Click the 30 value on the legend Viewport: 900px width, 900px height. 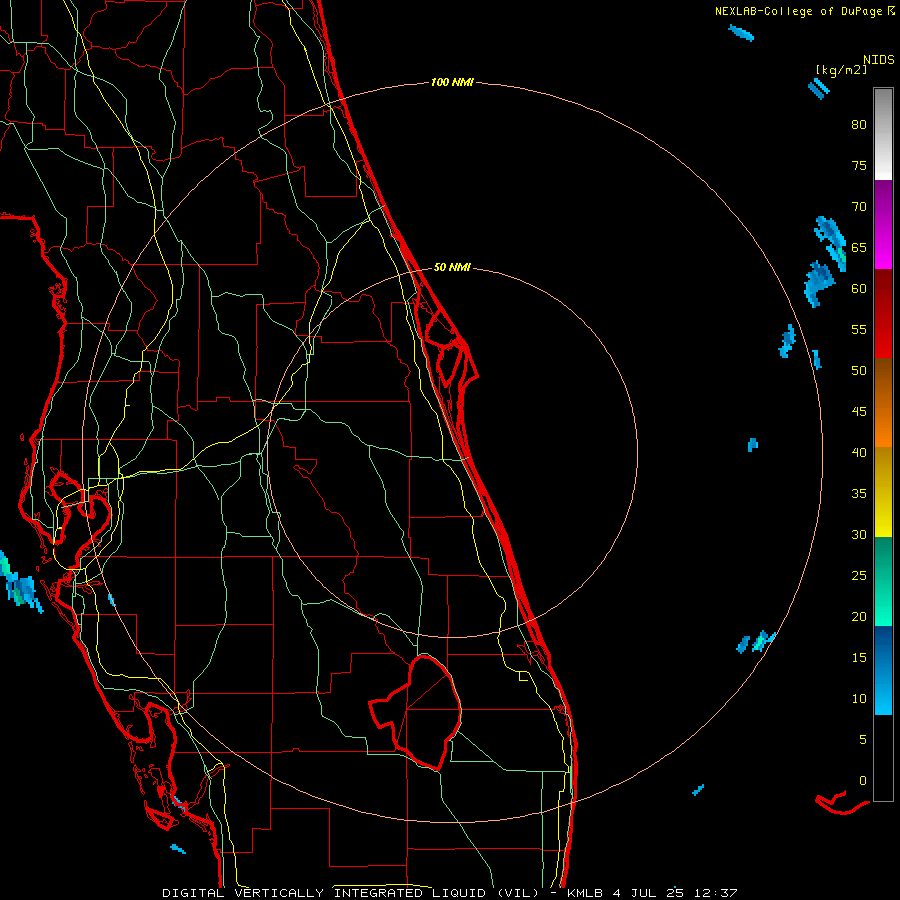(859, 534)
